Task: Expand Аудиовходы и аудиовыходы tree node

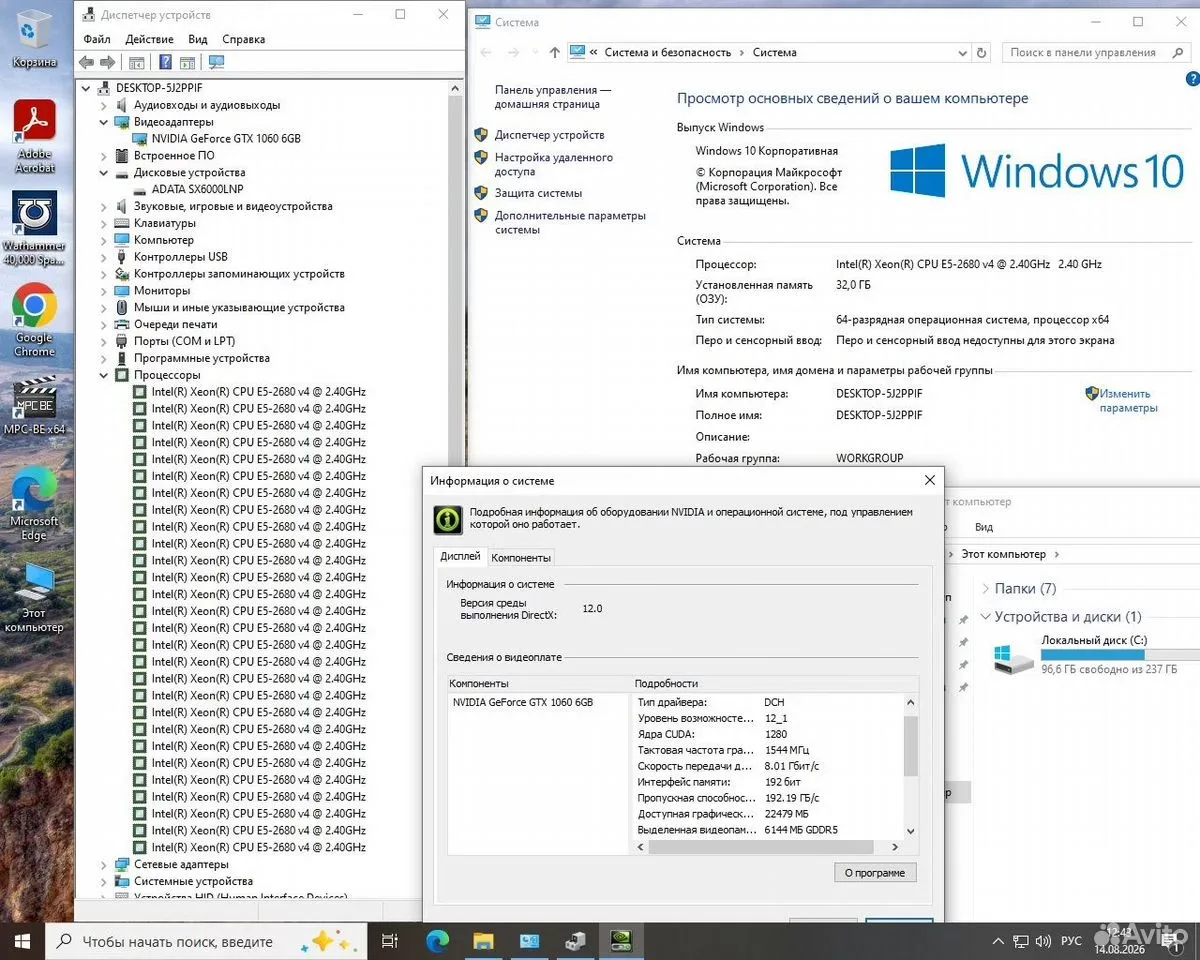Action: [104, 105]
